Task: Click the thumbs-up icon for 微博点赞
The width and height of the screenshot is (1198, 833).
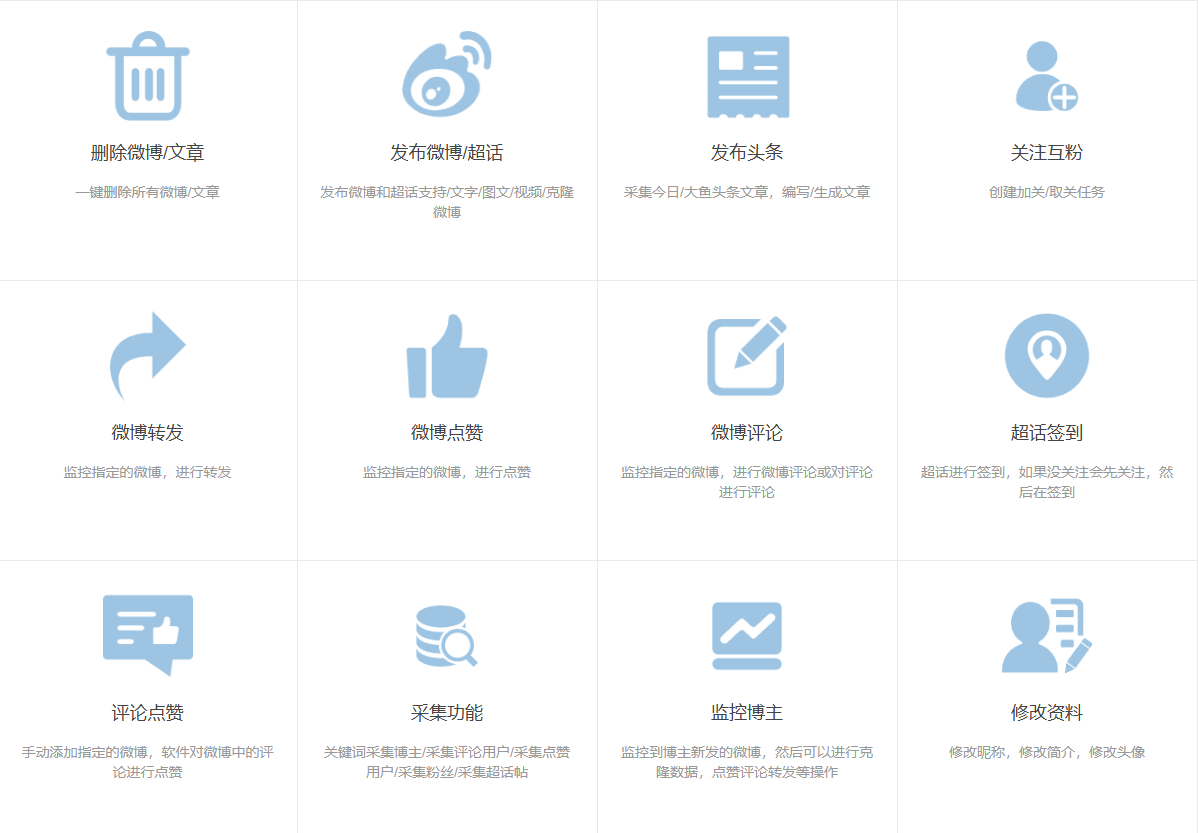Action: 449,355
